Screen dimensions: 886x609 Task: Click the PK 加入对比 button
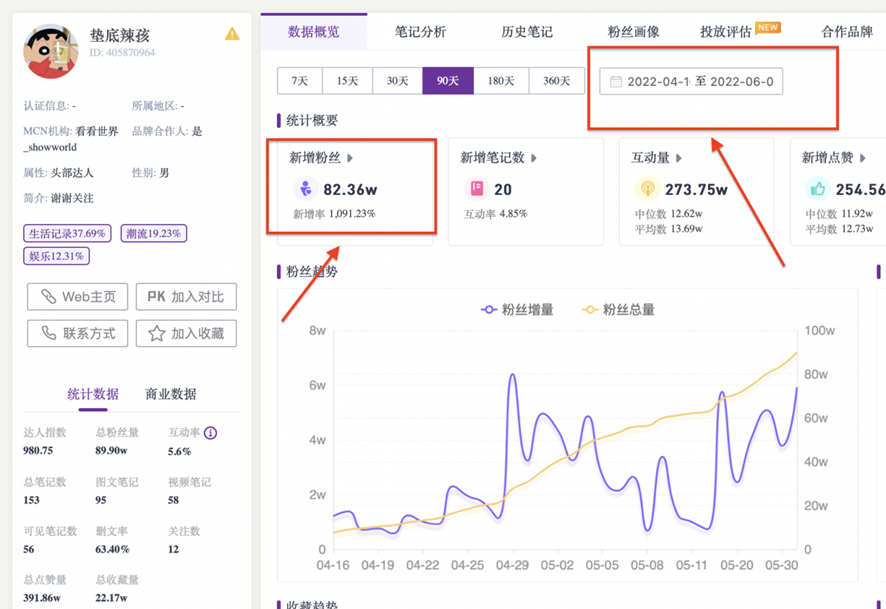[186, 297]
